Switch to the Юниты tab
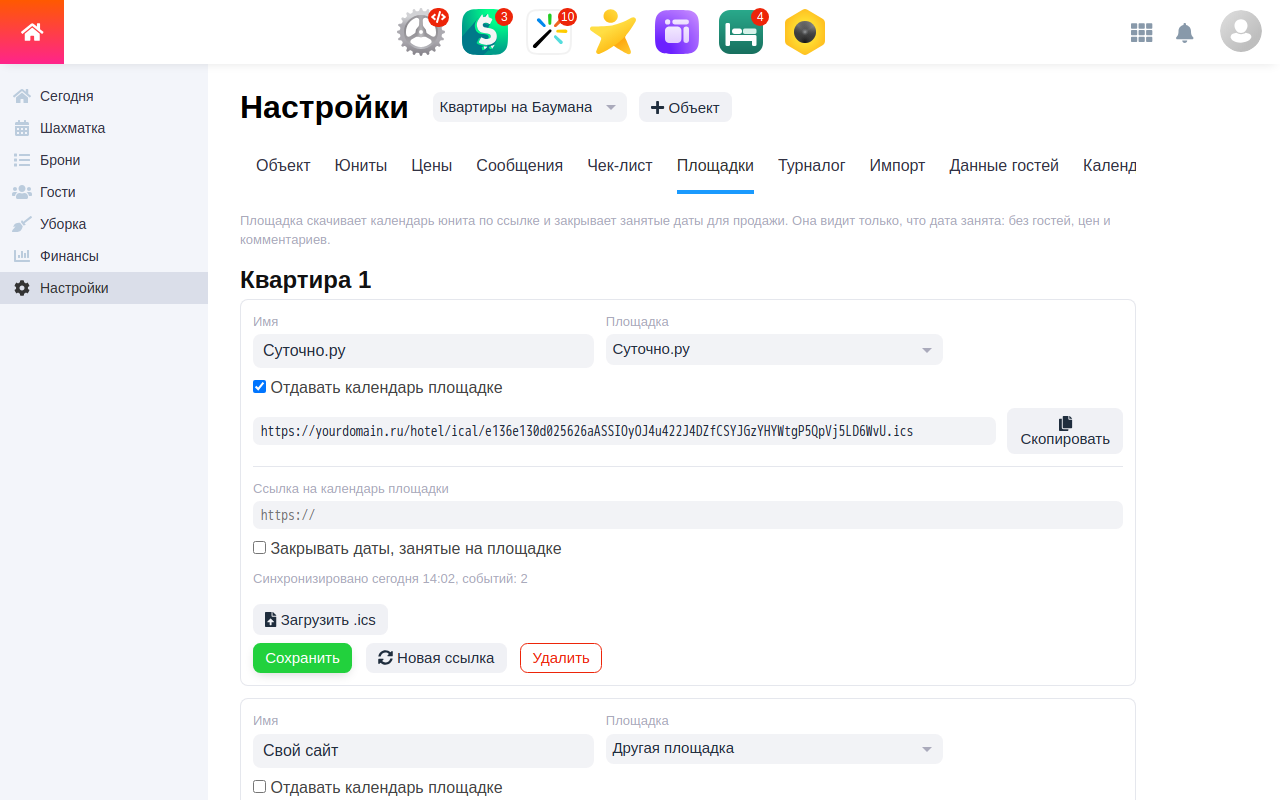1280x800 pixels. pos(361,166)
